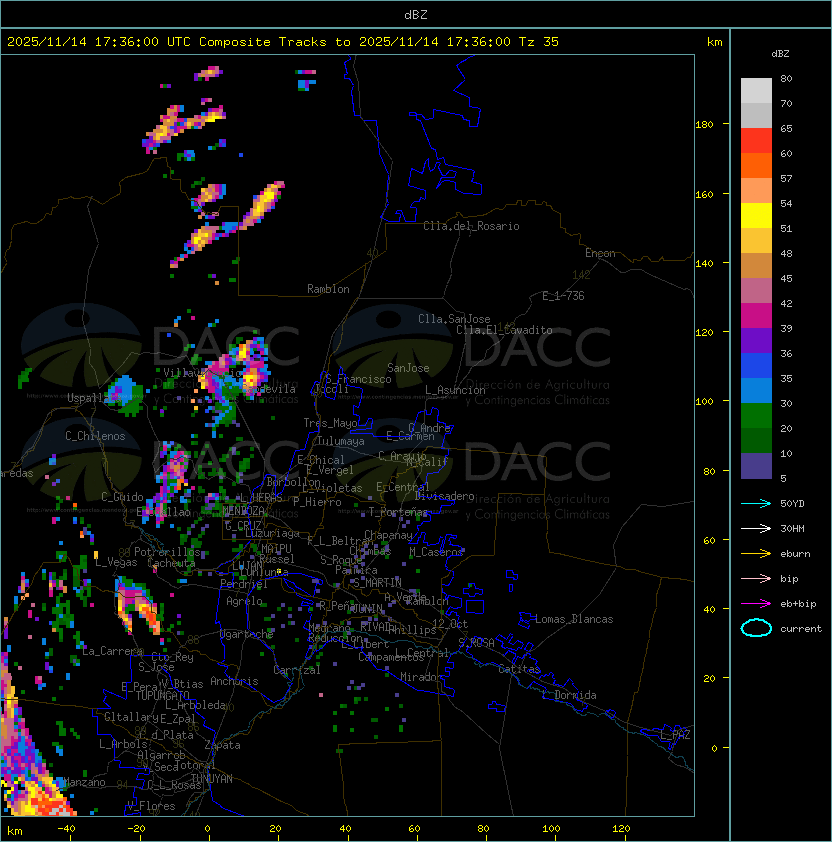Click the 'Anchoris' map label
This screenshot has width=832, height=842.
[234, 681]
